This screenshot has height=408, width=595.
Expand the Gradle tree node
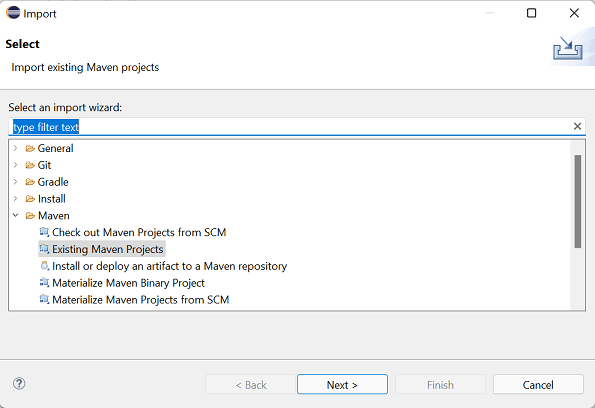(x=16, y=181)
